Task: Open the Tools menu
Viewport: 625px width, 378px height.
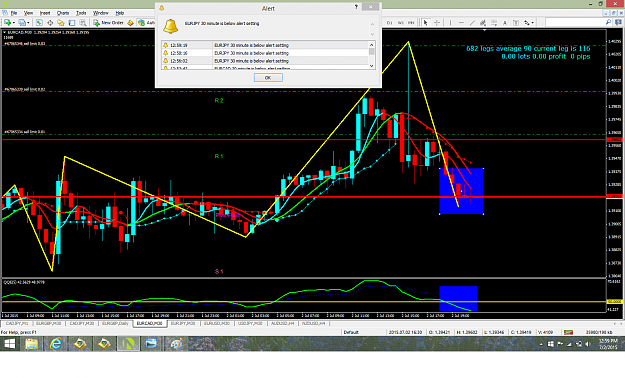Action: tap(81, 13)
